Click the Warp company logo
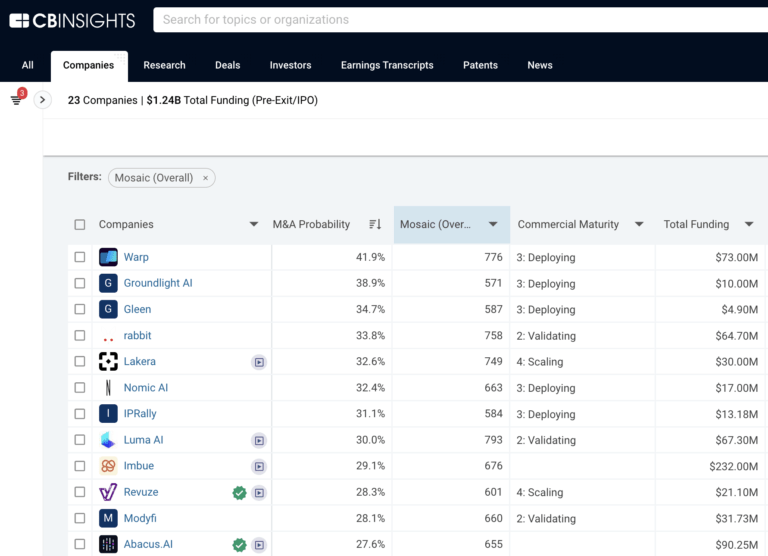This screenshot has width=768, height=556. point(108,257)
